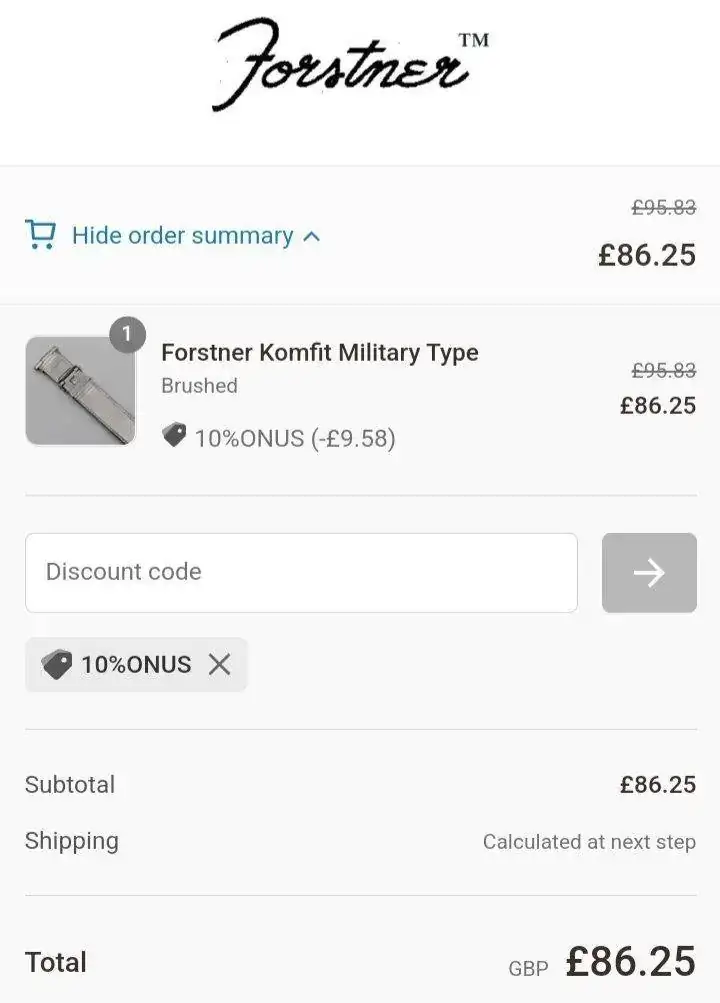Click the tag icon in the 10%ONUS chip

[57, 664]
